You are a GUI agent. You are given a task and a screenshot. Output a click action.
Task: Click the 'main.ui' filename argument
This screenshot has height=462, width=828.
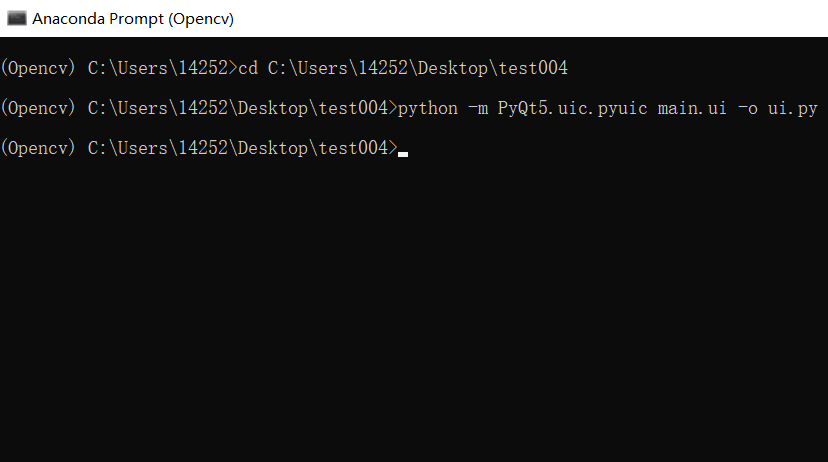click(x=692, y=108)
